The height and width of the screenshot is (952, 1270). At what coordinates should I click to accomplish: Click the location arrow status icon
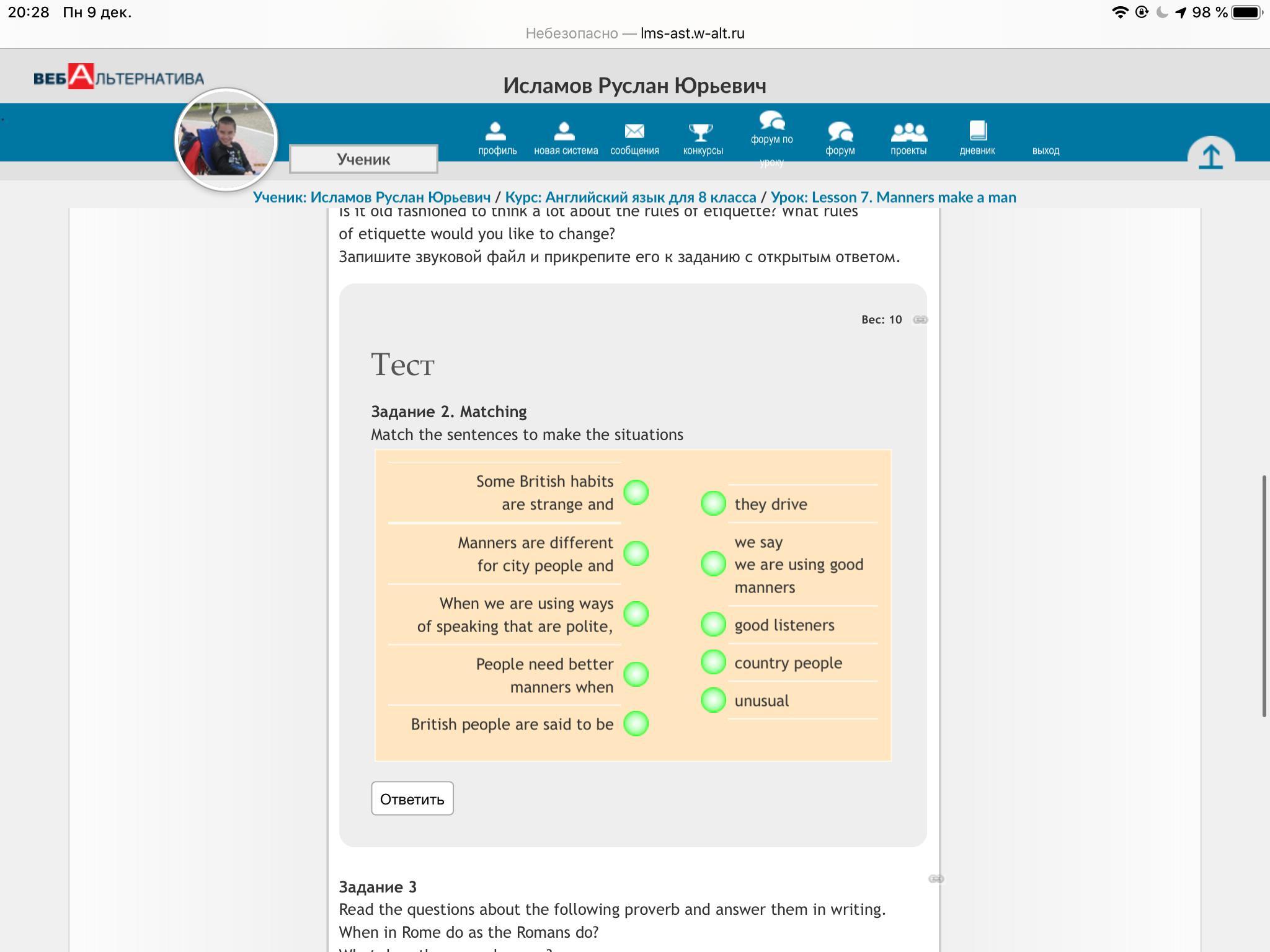coord(1181,12)
